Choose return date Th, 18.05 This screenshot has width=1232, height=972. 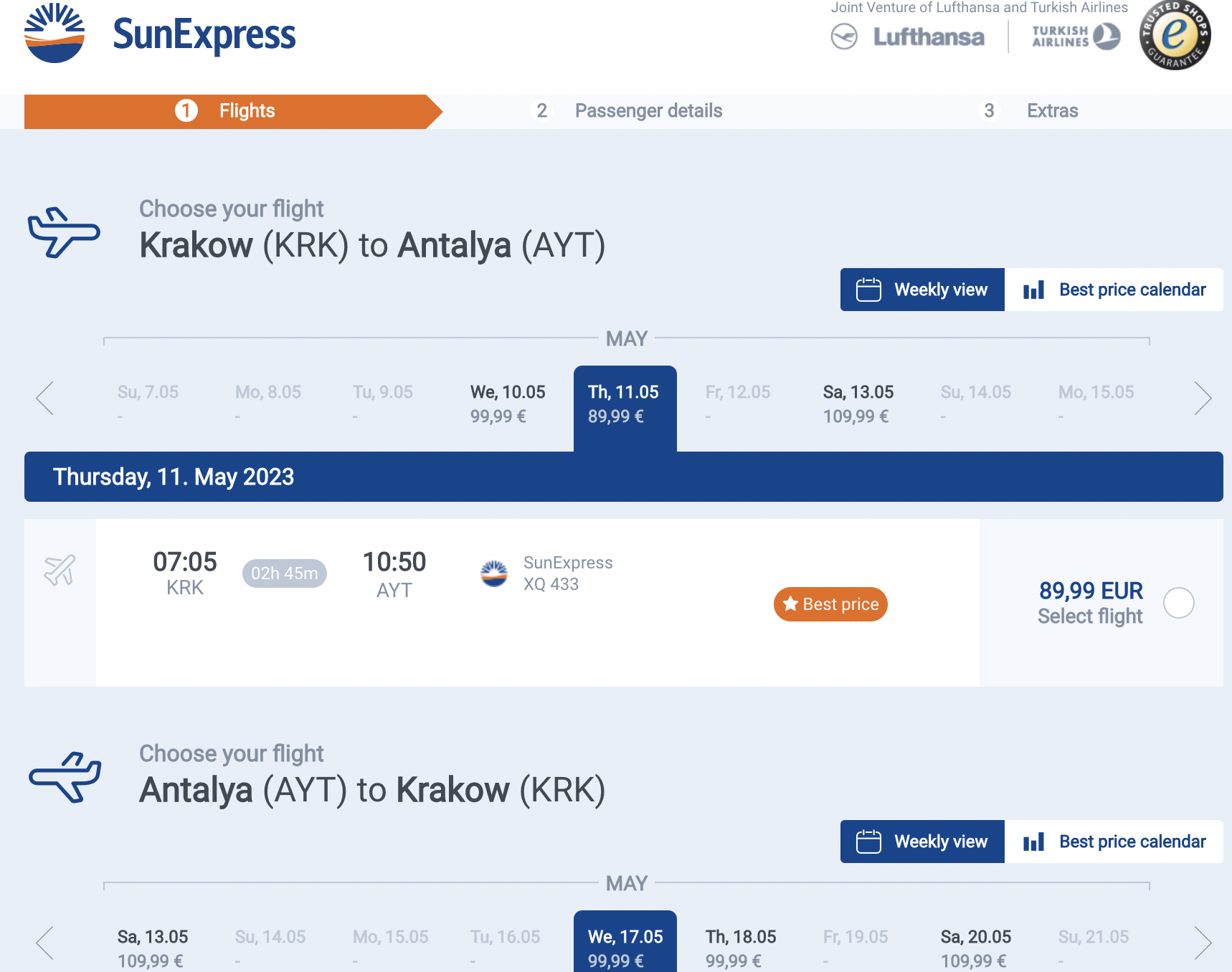tap(741, 948)
